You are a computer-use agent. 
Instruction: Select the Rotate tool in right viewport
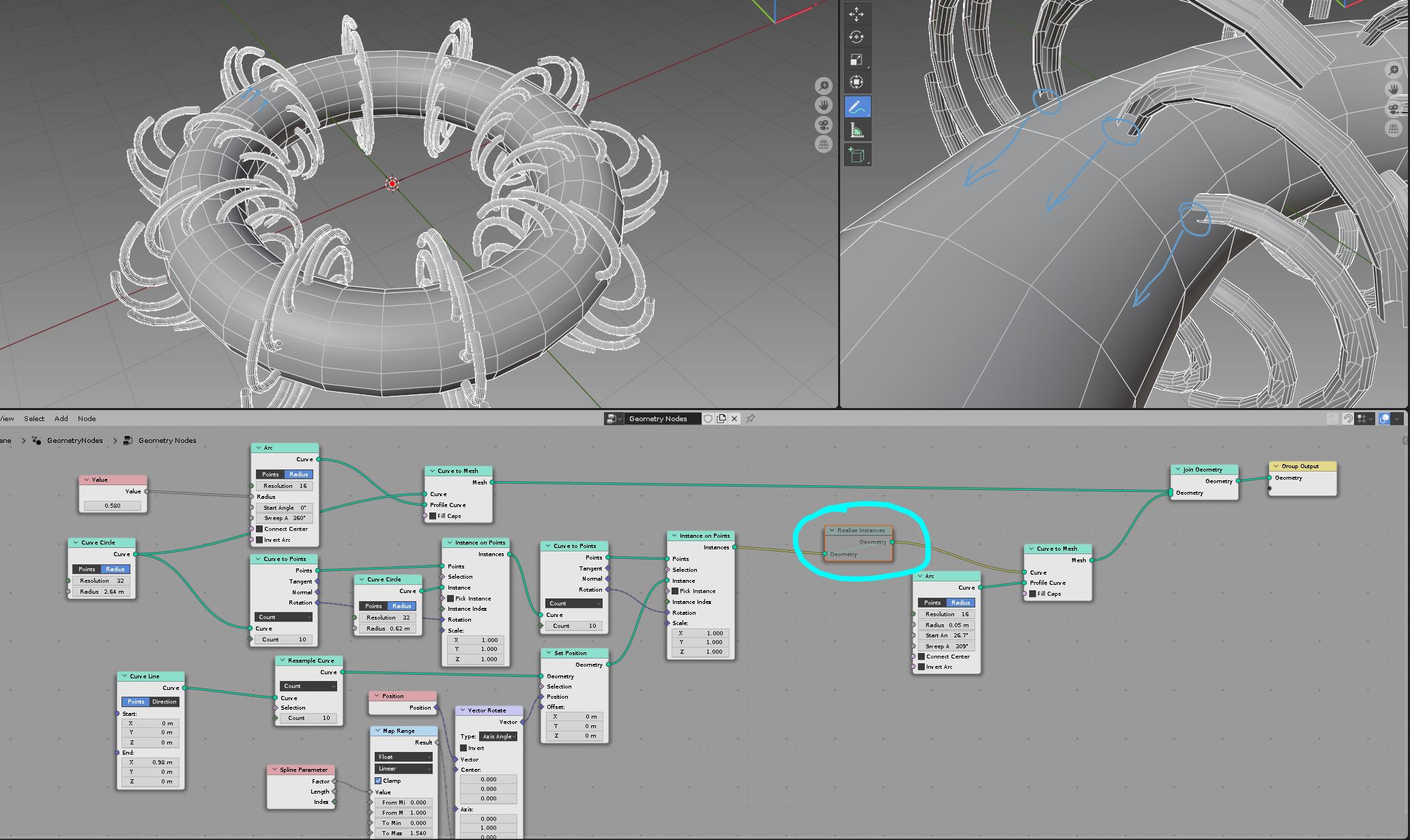click(x=856, y=36)
